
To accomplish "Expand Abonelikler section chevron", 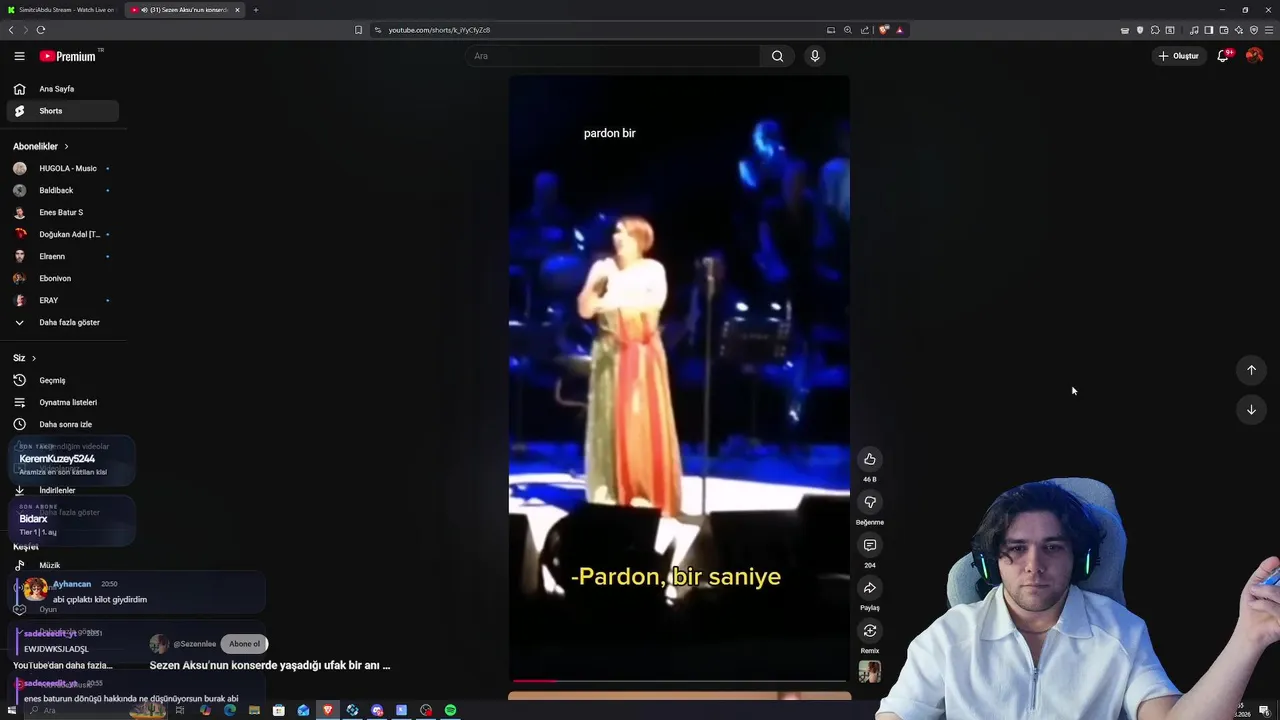I will point(66,146).
